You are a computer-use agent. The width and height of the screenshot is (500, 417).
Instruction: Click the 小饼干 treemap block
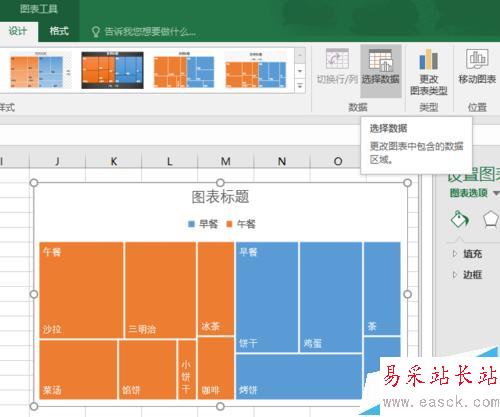tap(187, 370)
